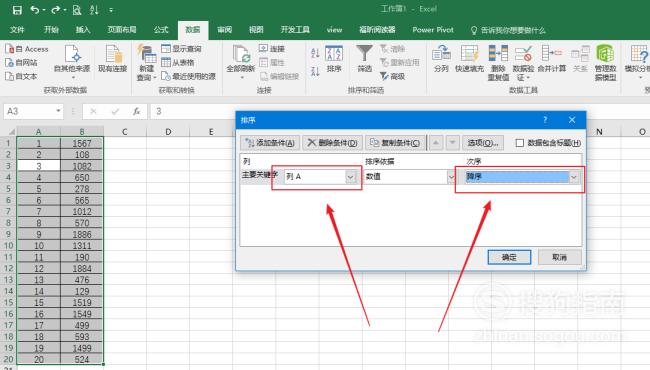Select cell containing 1567
This screenshot has width=650, height=370.
[x=82, y=143]
